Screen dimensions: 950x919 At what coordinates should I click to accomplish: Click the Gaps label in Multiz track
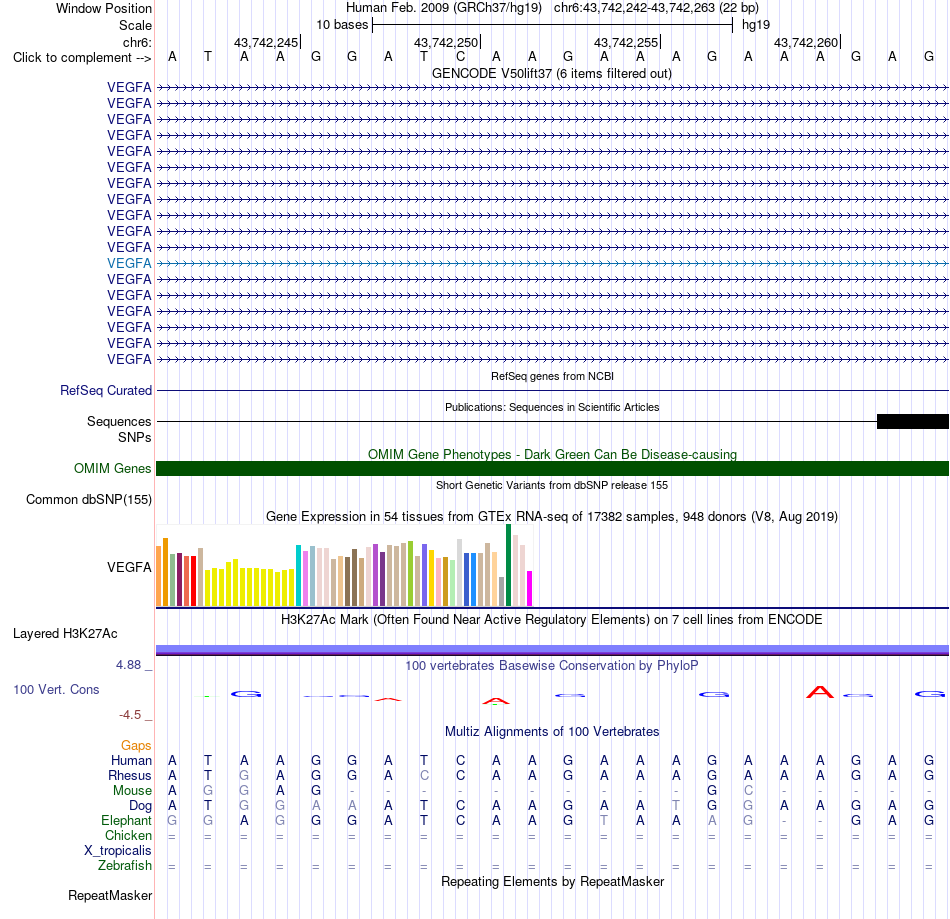(x=136, y=746)
